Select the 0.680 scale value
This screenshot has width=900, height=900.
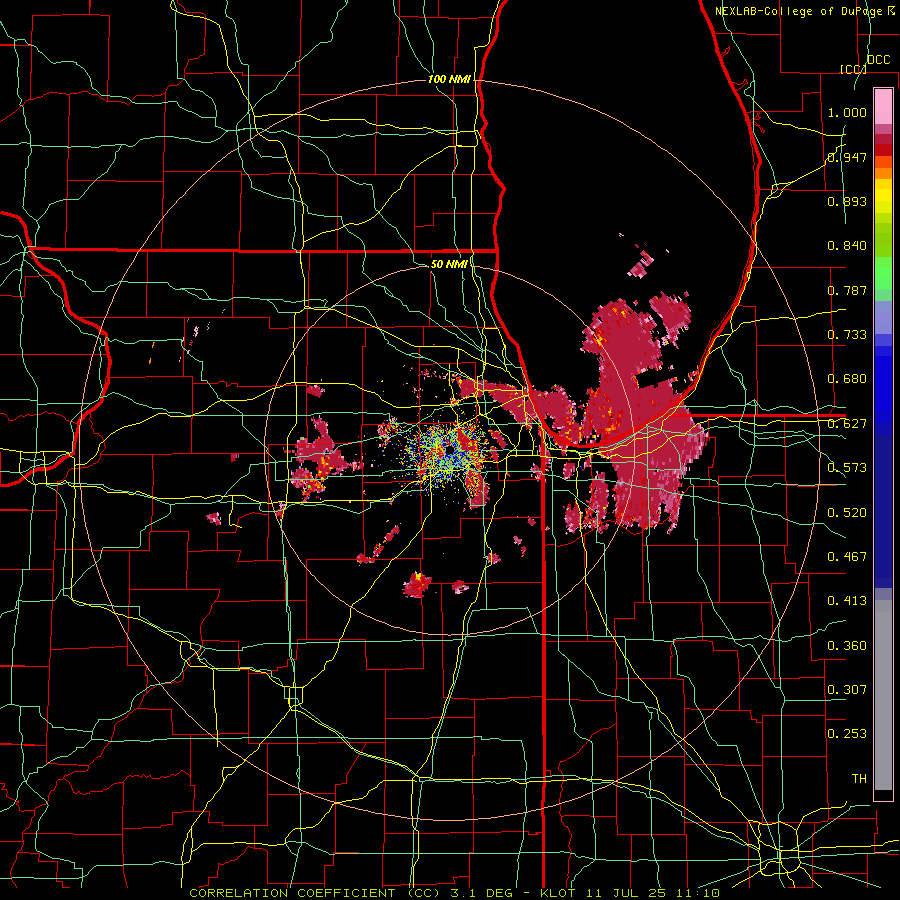click(847, 379)
